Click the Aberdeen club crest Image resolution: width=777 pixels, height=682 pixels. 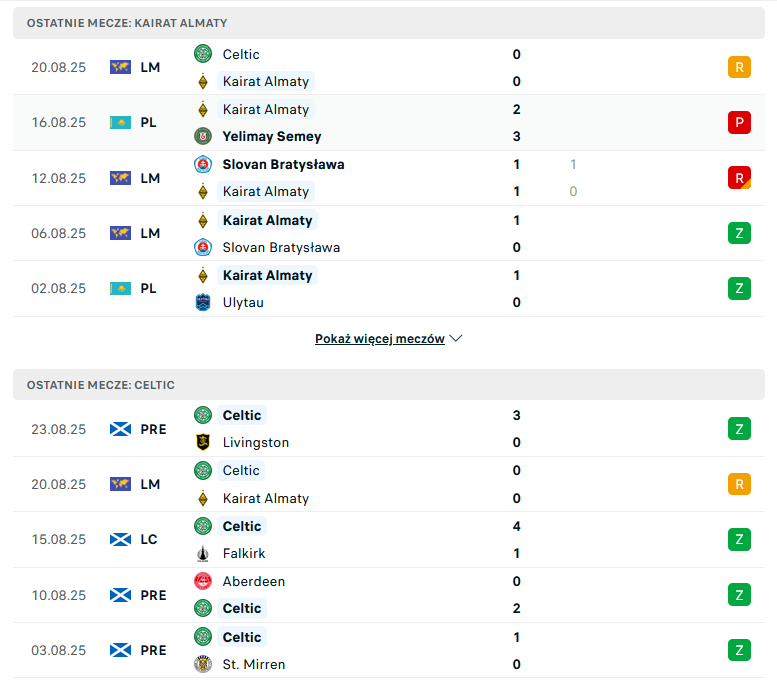click(203, 581)
